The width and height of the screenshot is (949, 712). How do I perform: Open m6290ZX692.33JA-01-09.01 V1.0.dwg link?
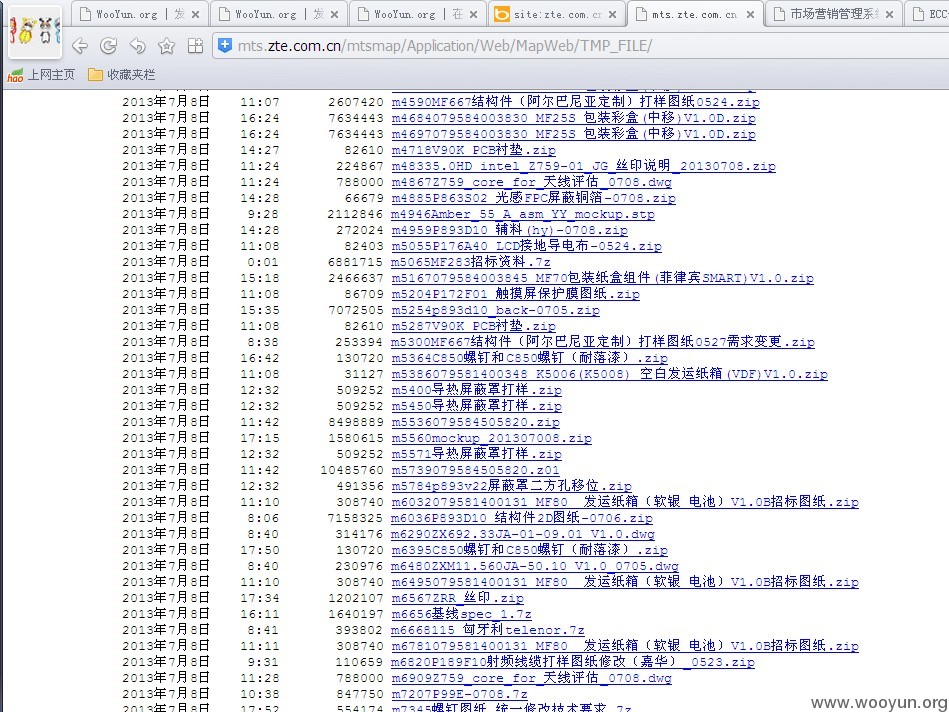523,534
